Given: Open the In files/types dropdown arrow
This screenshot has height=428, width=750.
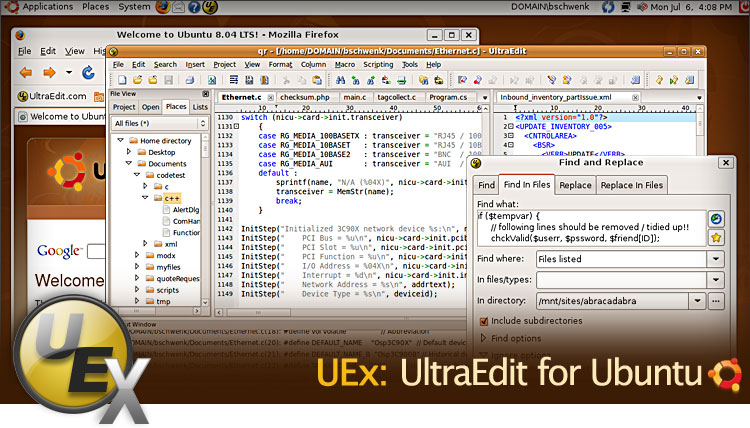Looking at the screenshot, I should coord(716,280).
